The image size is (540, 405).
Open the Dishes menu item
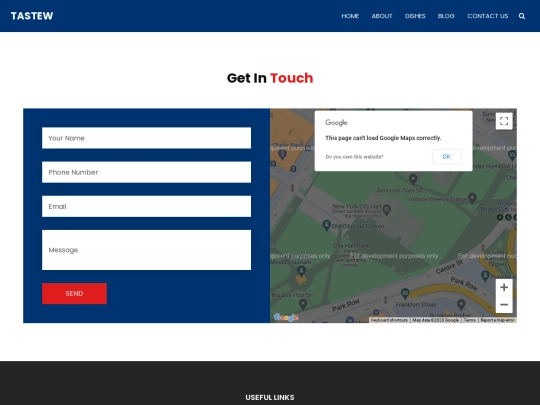(x=415, y=16)
